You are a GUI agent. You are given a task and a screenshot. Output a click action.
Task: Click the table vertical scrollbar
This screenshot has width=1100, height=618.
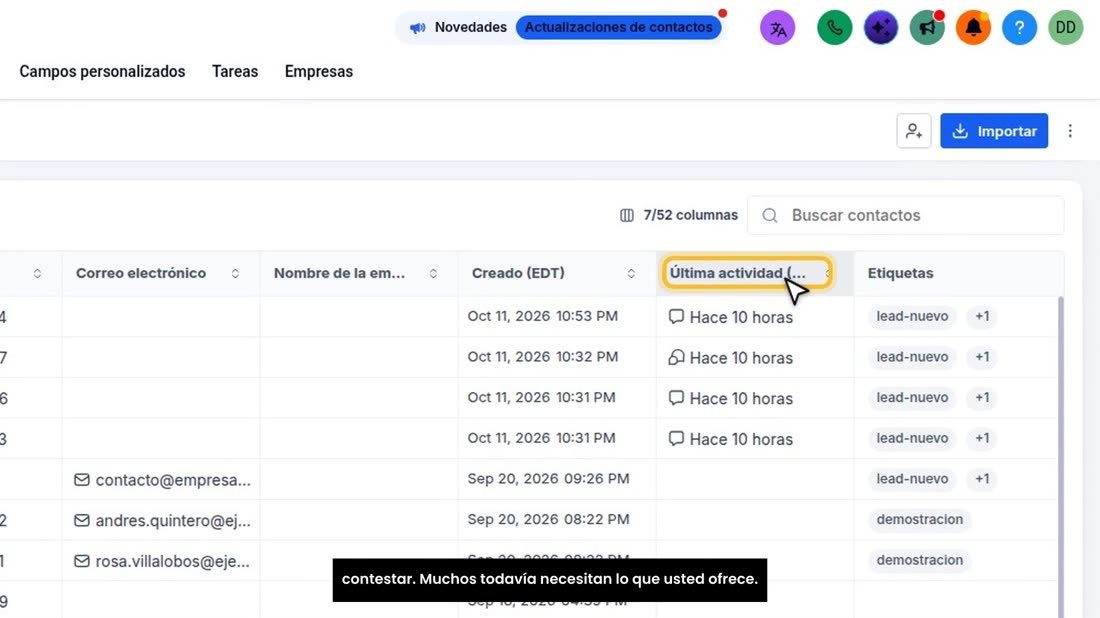pos(1060,456)
